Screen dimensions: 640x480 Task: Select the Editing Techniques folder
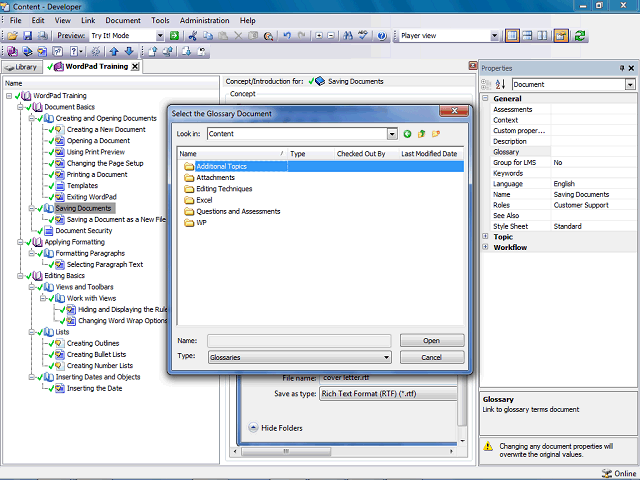[x=224, y=189]
